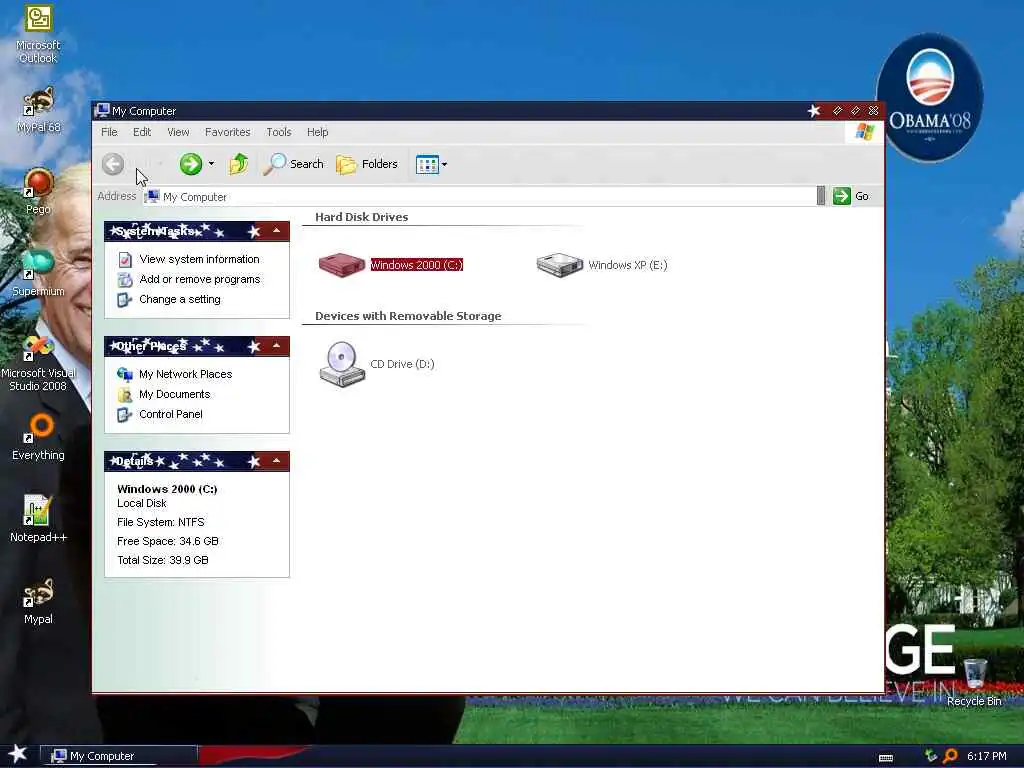Click the My Documents folder icon

tap(125, 394)
